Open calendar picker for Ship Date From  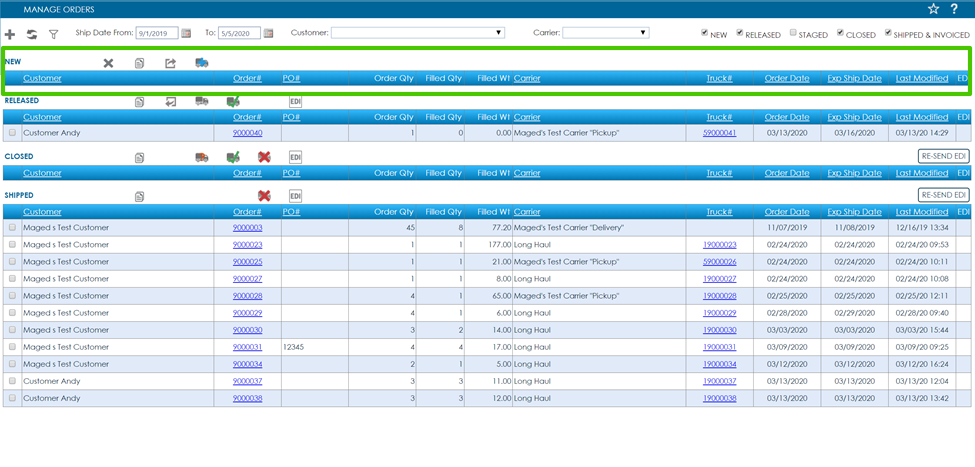point(186,33)
